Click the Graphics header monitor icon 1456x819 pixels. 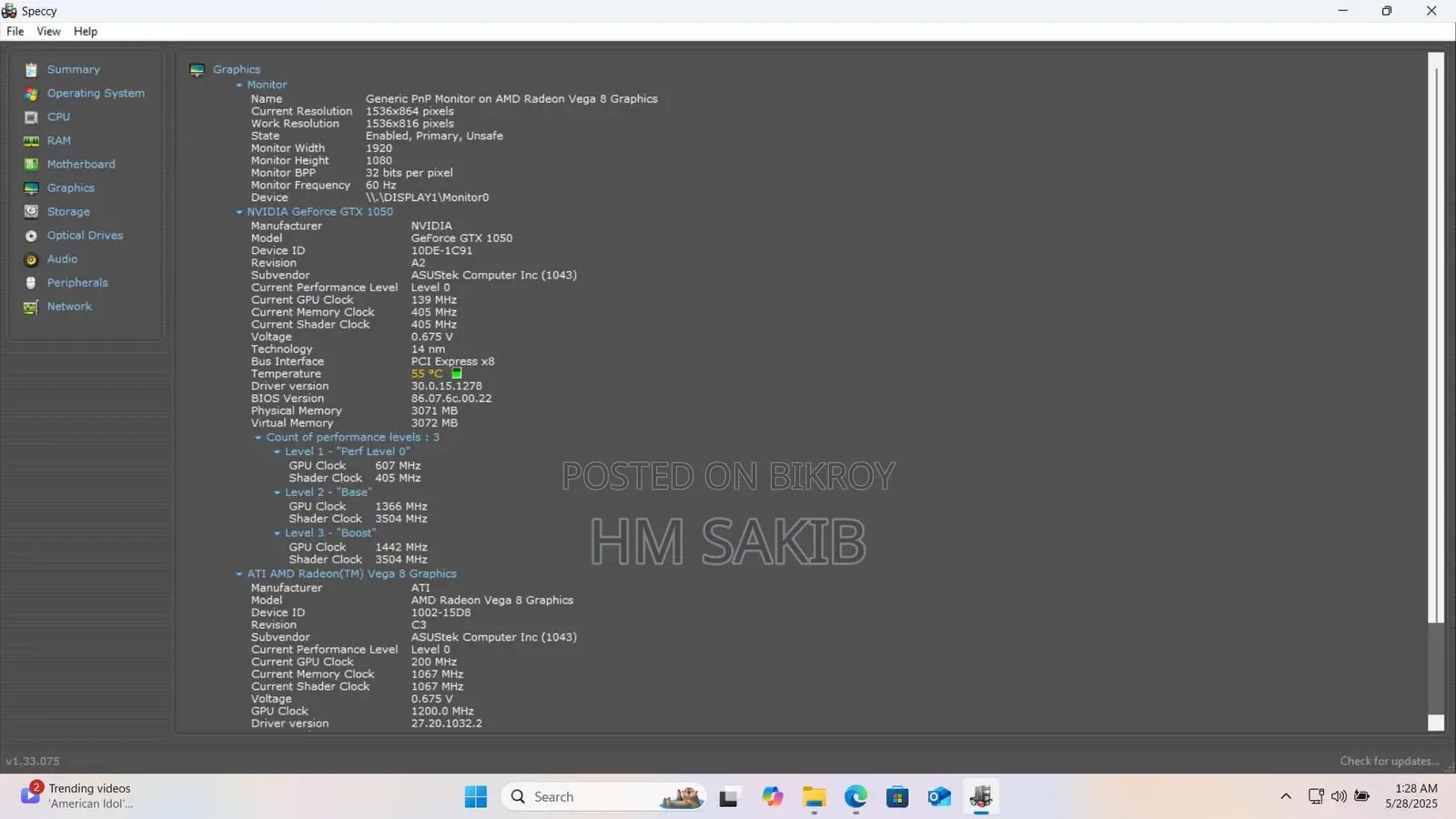coord(197,70)
